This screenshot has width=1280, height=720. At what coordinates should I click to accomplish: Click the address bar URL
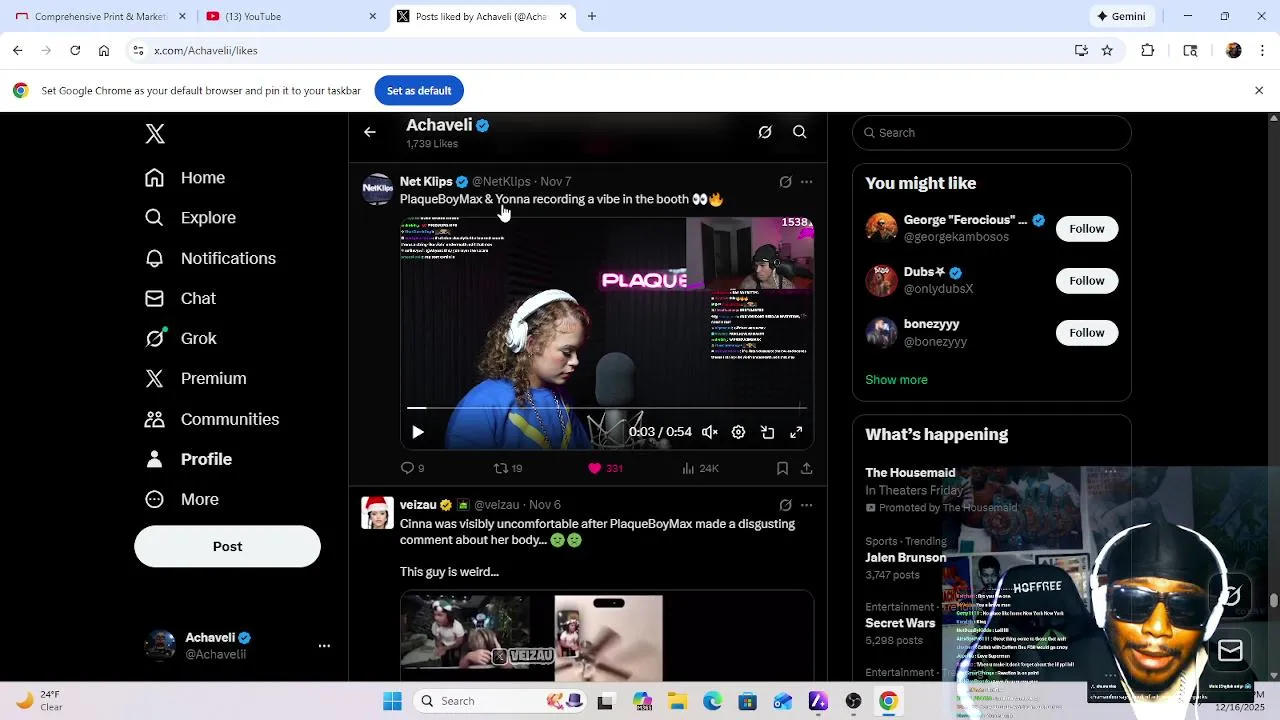[206, 50]
